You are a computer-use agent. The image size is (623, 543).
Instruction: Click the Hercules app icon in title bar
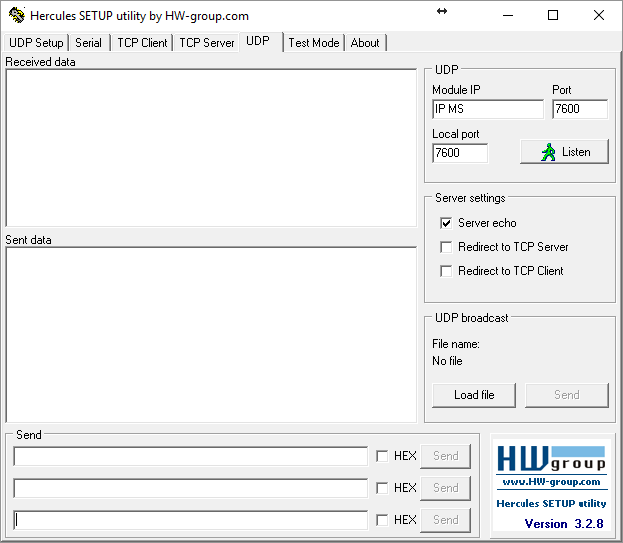click(x=17, y=15)
